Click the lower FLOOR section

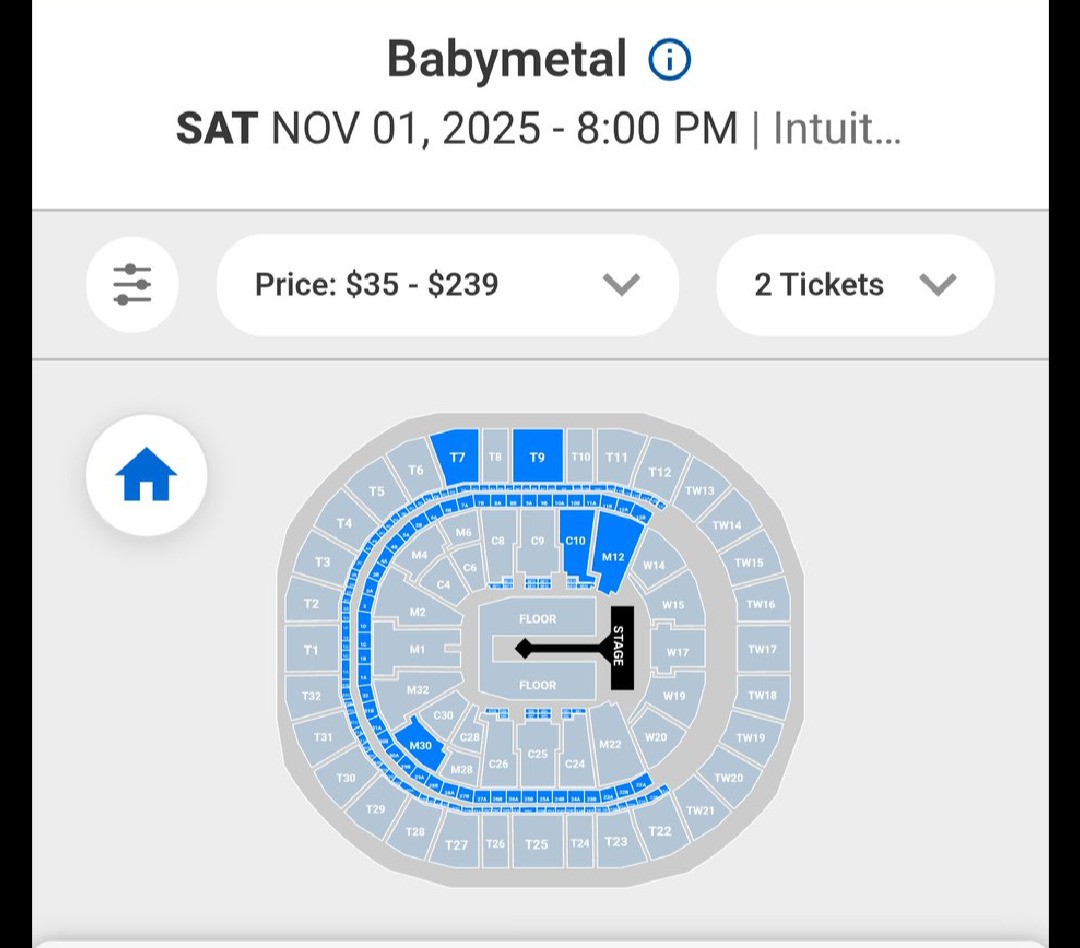(537, 686)
